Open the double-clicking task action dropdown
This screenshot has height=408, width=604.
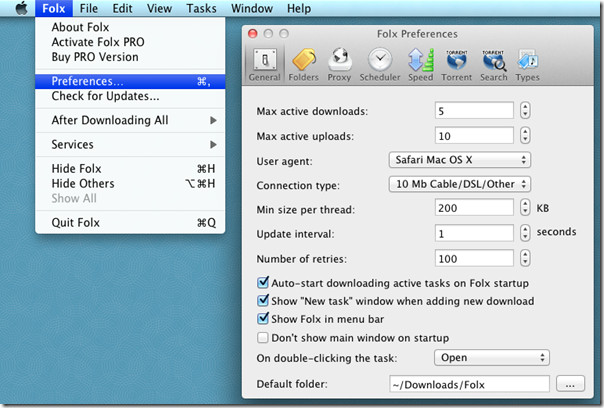(492, 358)
